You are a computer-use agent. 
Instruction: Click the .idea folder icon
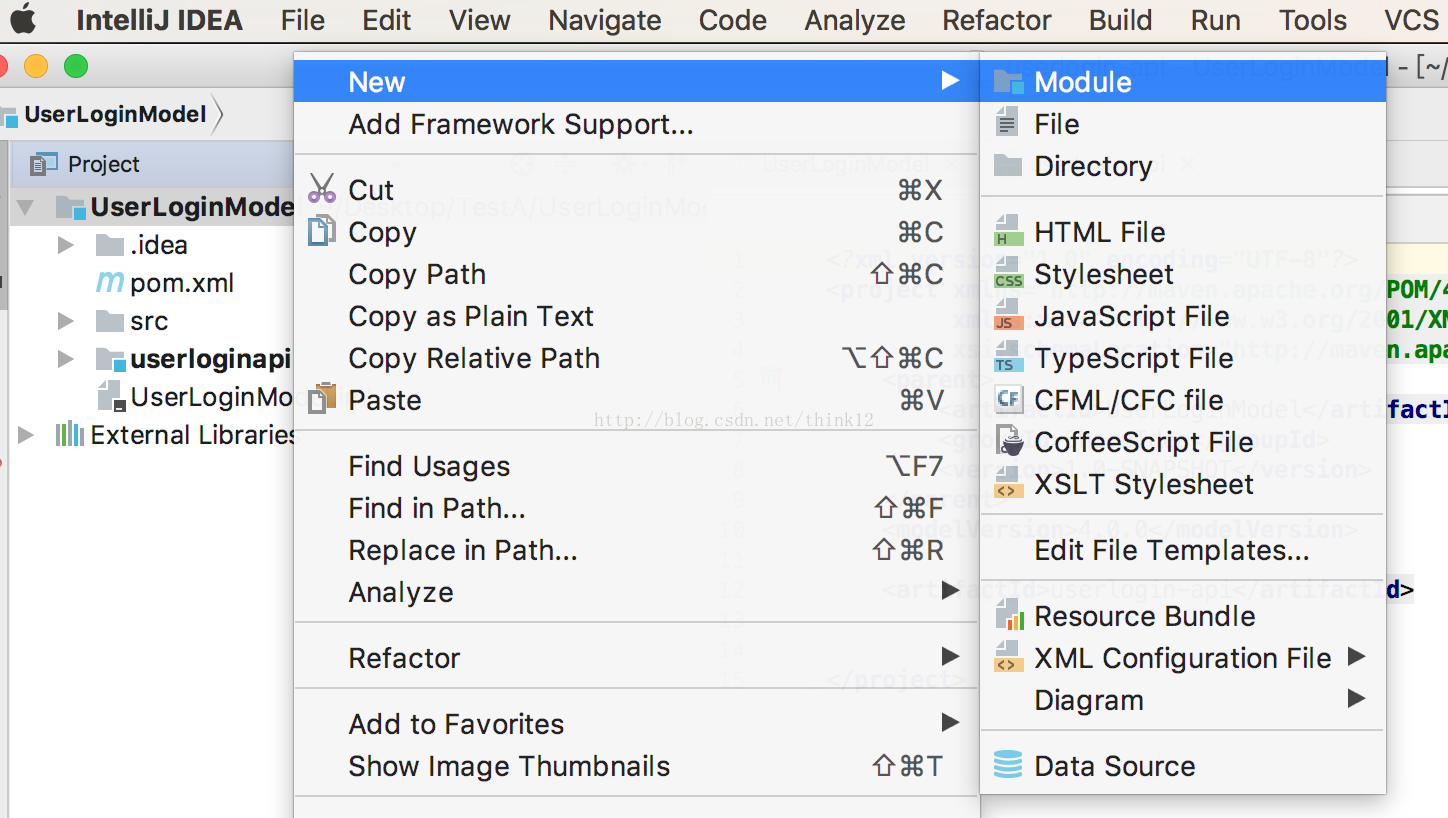click(x=109, y=245)
